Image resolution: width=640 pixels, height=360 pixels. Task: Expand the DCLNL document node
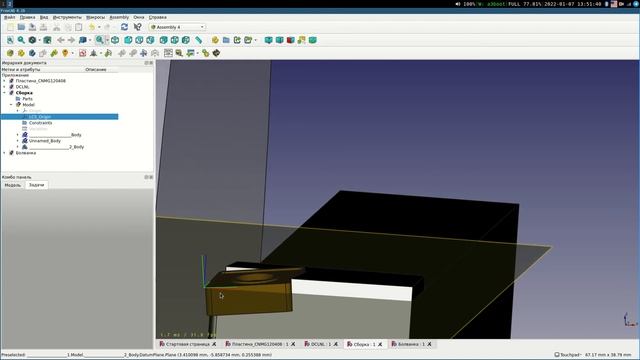click(4, 87)
